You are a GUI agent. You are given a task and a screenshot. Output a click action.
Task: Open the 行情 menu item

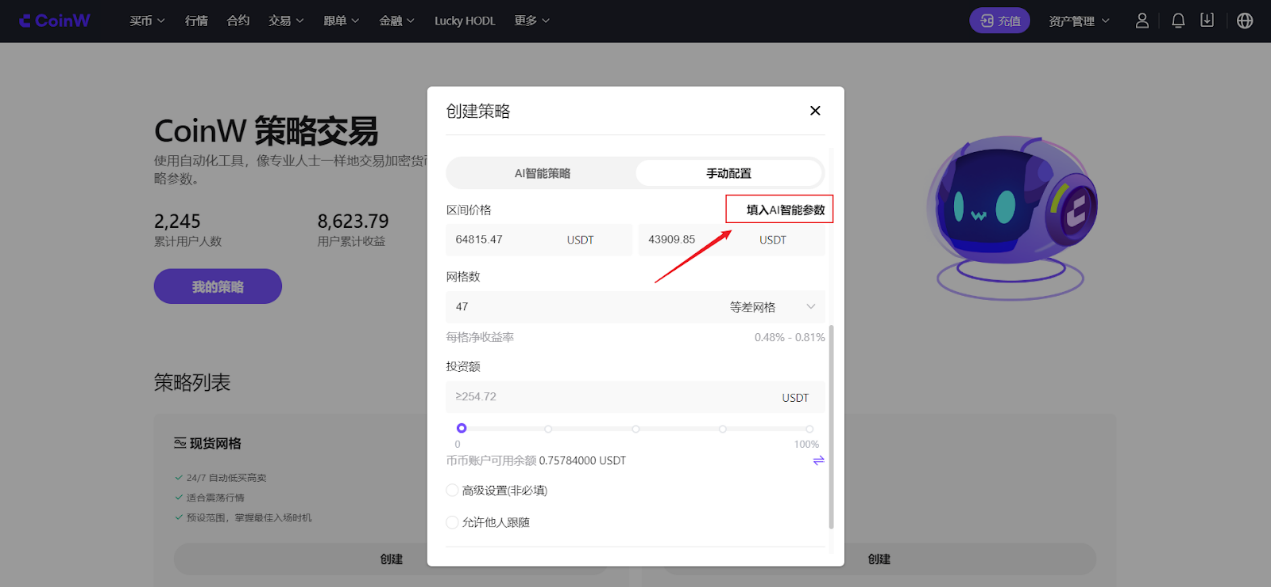196,21
